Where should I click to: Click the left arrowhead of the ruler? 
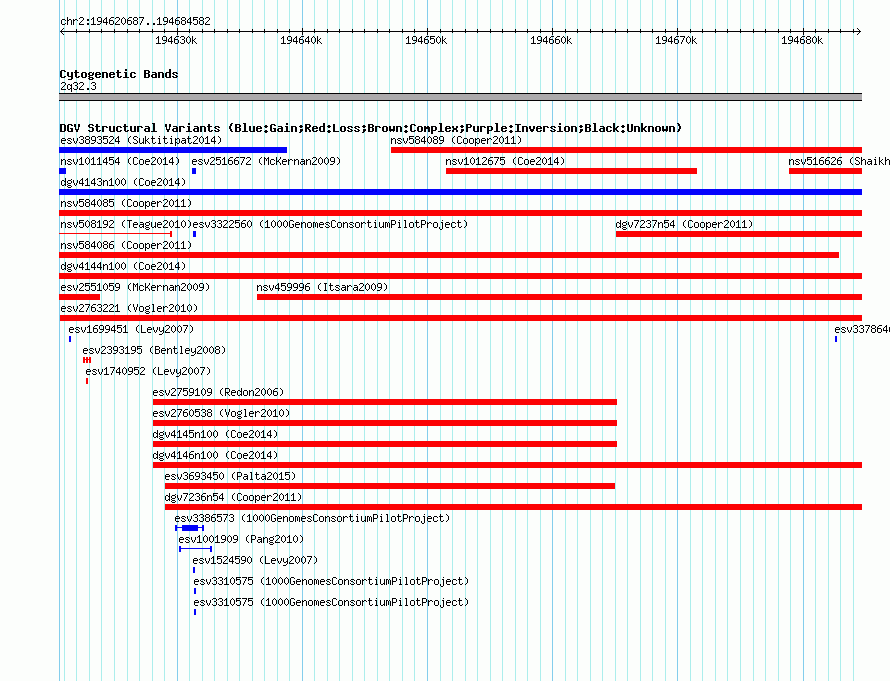(62, 31)
